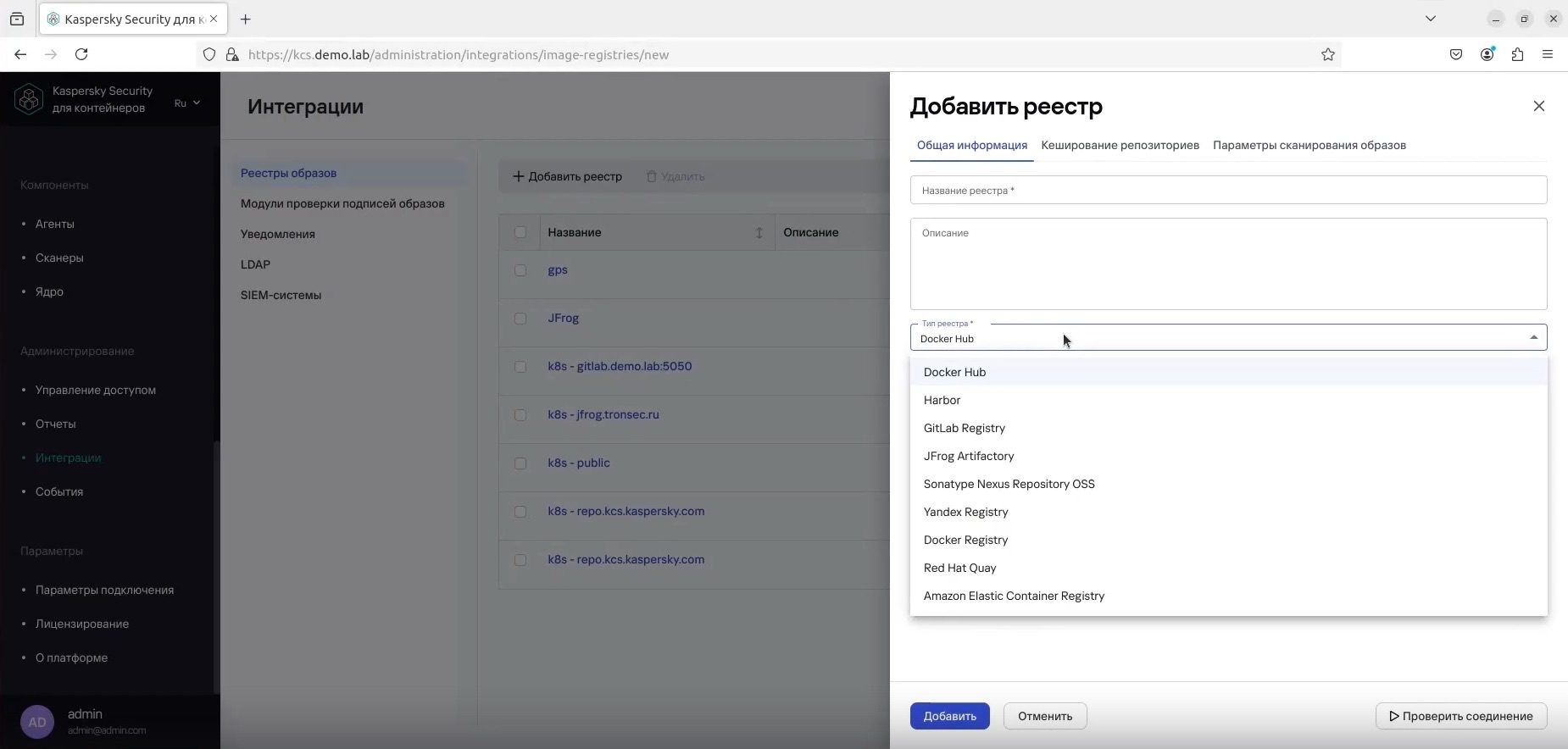Select Docker Hub from the registry type list

(x=1228, y=372)
